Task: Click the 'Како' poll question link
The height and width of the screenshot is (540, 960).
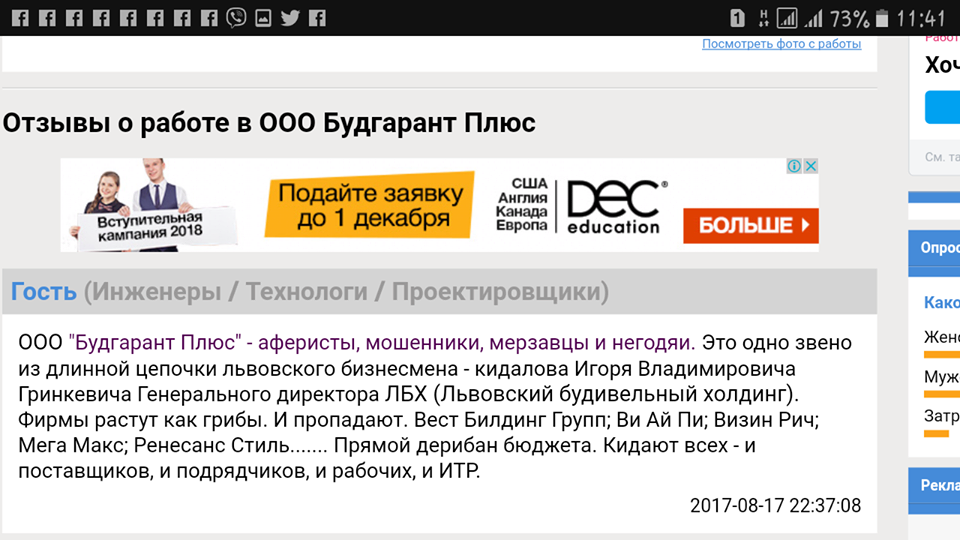Action: pos(942,302)
